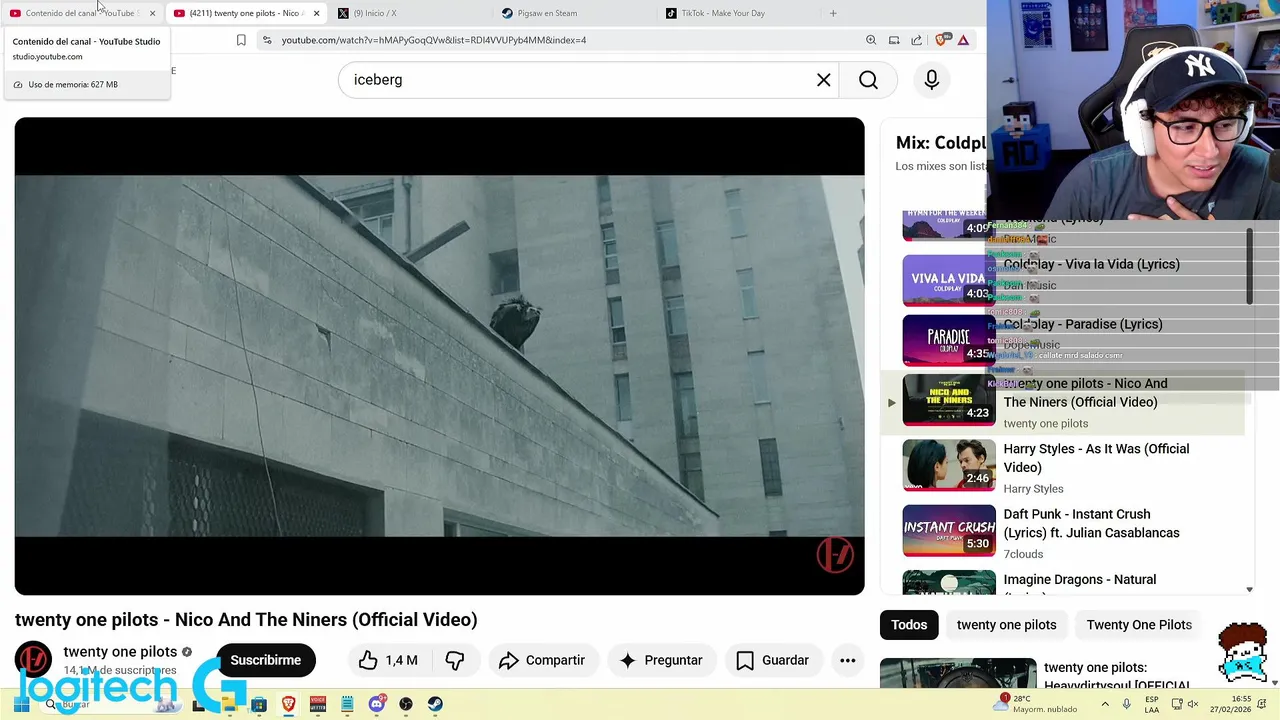Open Harry Styles - As It Was title
This screenshot has width=1280, height=720.
[x=1096, y=458]
